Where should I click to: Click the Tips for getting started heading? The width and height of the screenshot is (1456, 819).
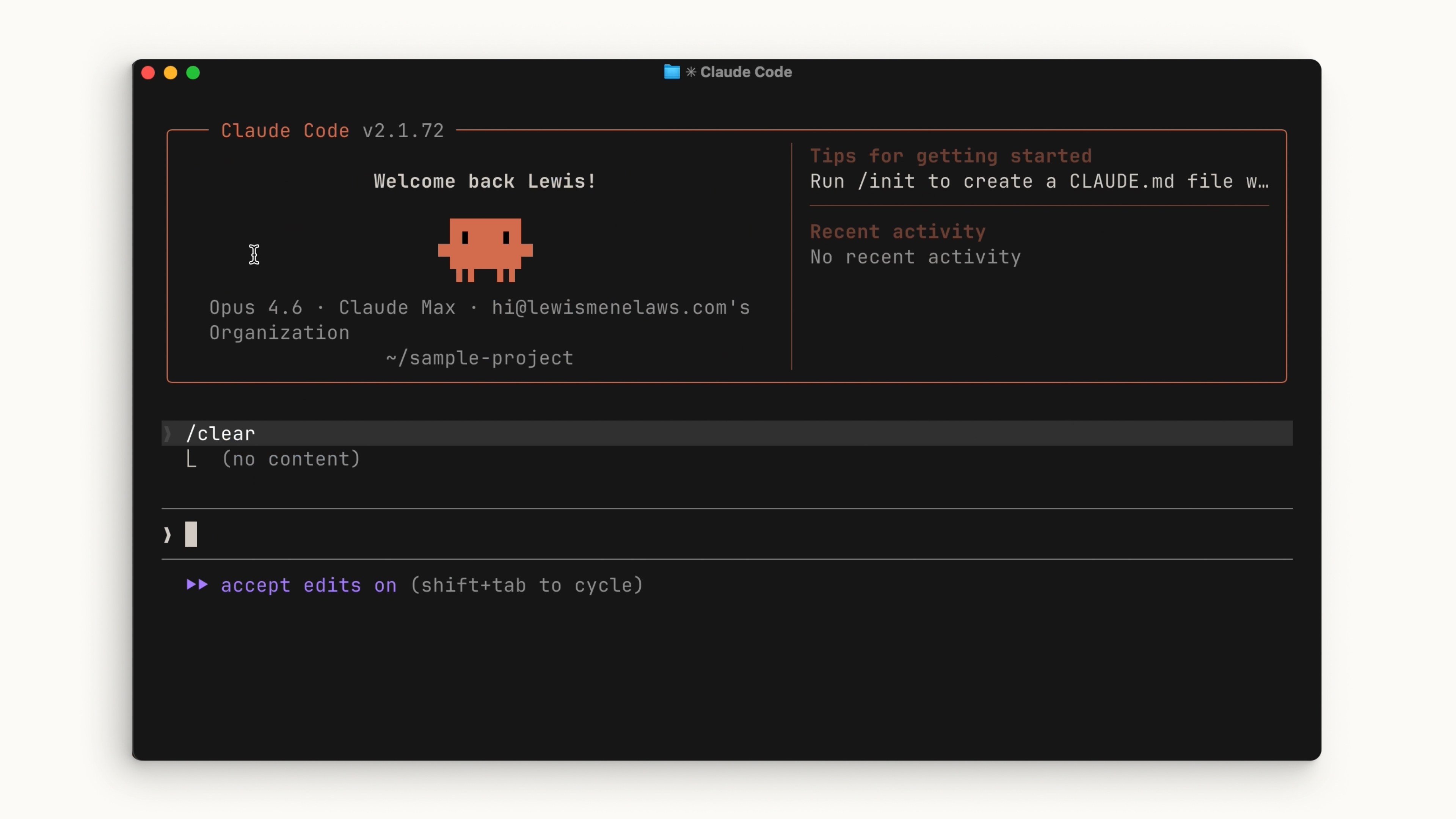click(x=951, y=156)
